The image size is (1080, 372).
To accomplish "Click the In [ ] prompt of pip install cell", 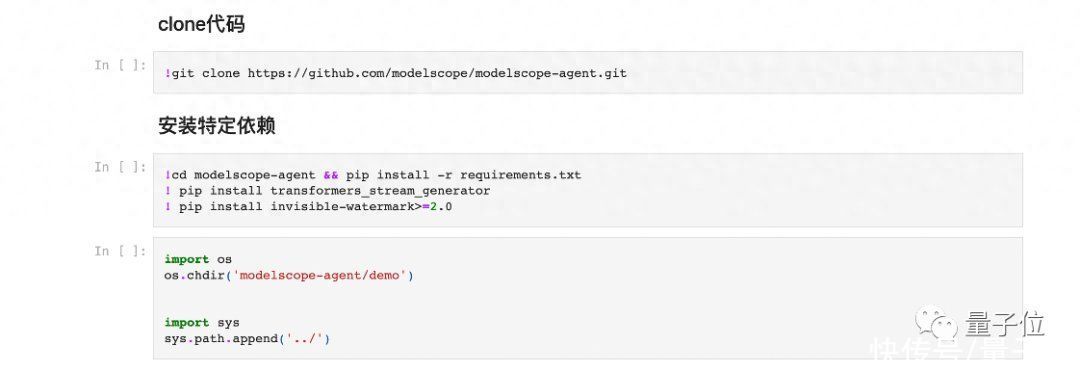I will tap(121, 167).
